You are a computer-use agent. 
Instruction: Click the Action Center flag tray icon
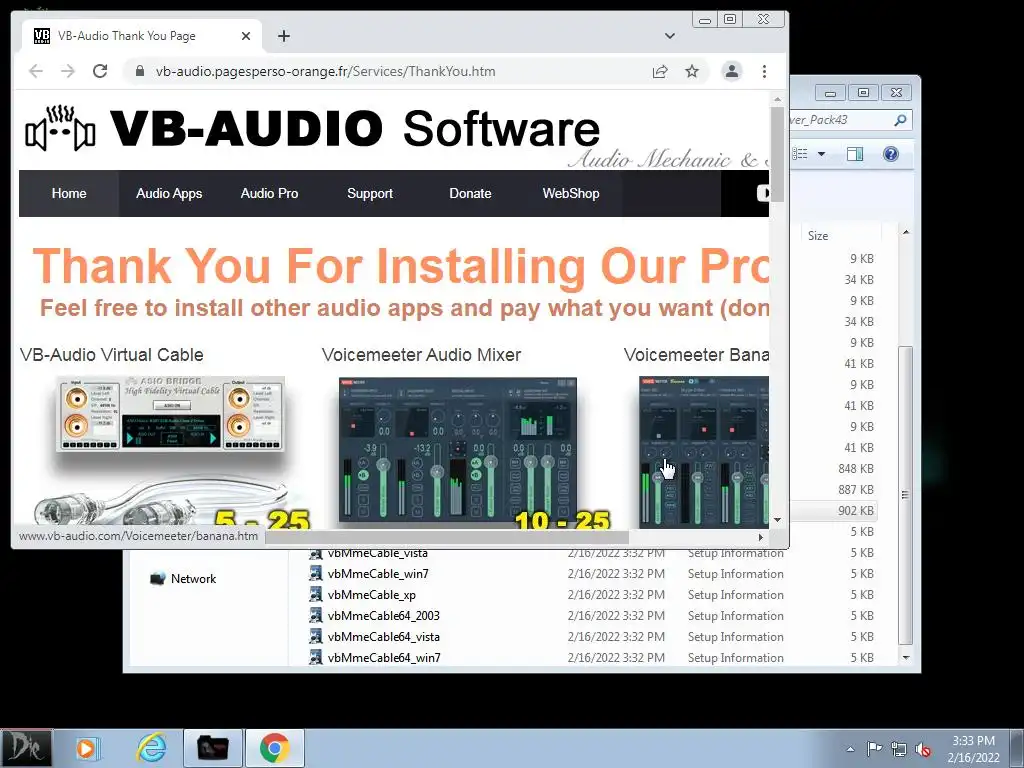click(874, 749)
